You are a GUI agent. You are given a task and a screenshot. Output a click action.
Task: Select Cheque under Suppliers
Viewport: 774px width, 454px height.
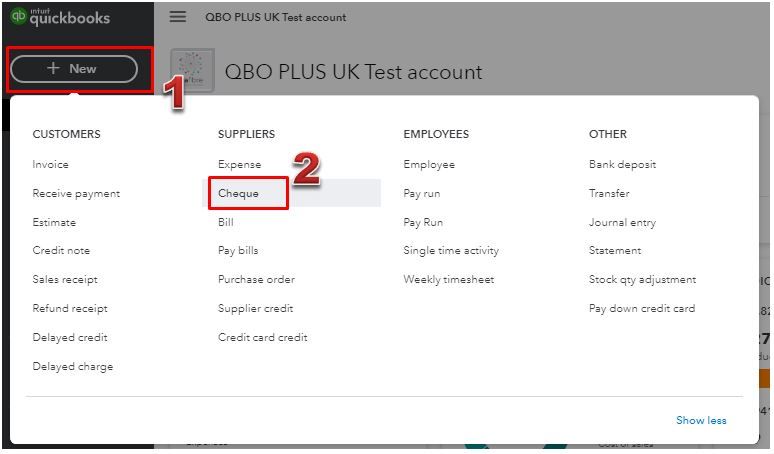tap(238, 193)
